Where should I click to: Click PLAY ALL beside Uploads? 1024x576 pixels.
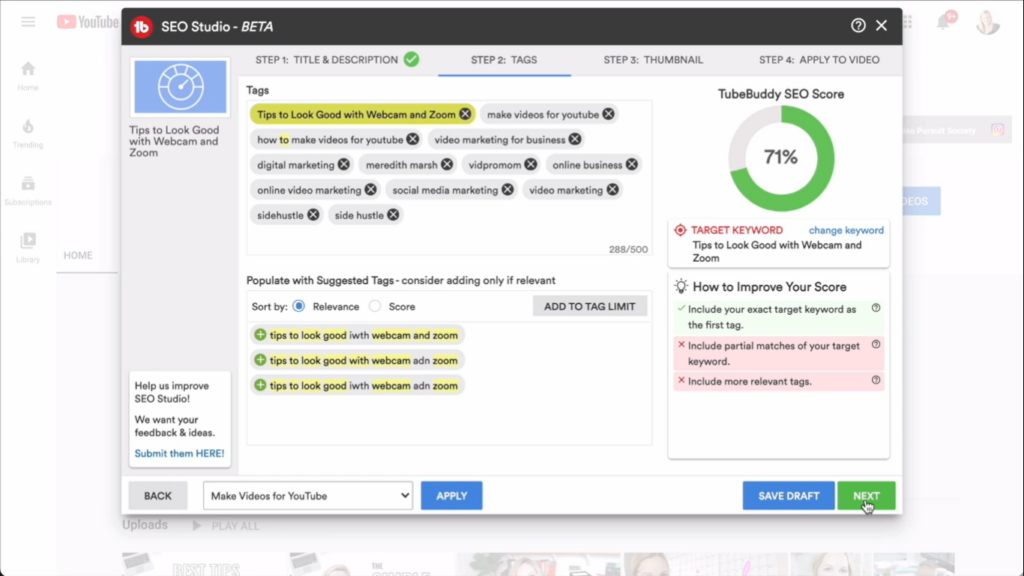(x=226, y=526)
